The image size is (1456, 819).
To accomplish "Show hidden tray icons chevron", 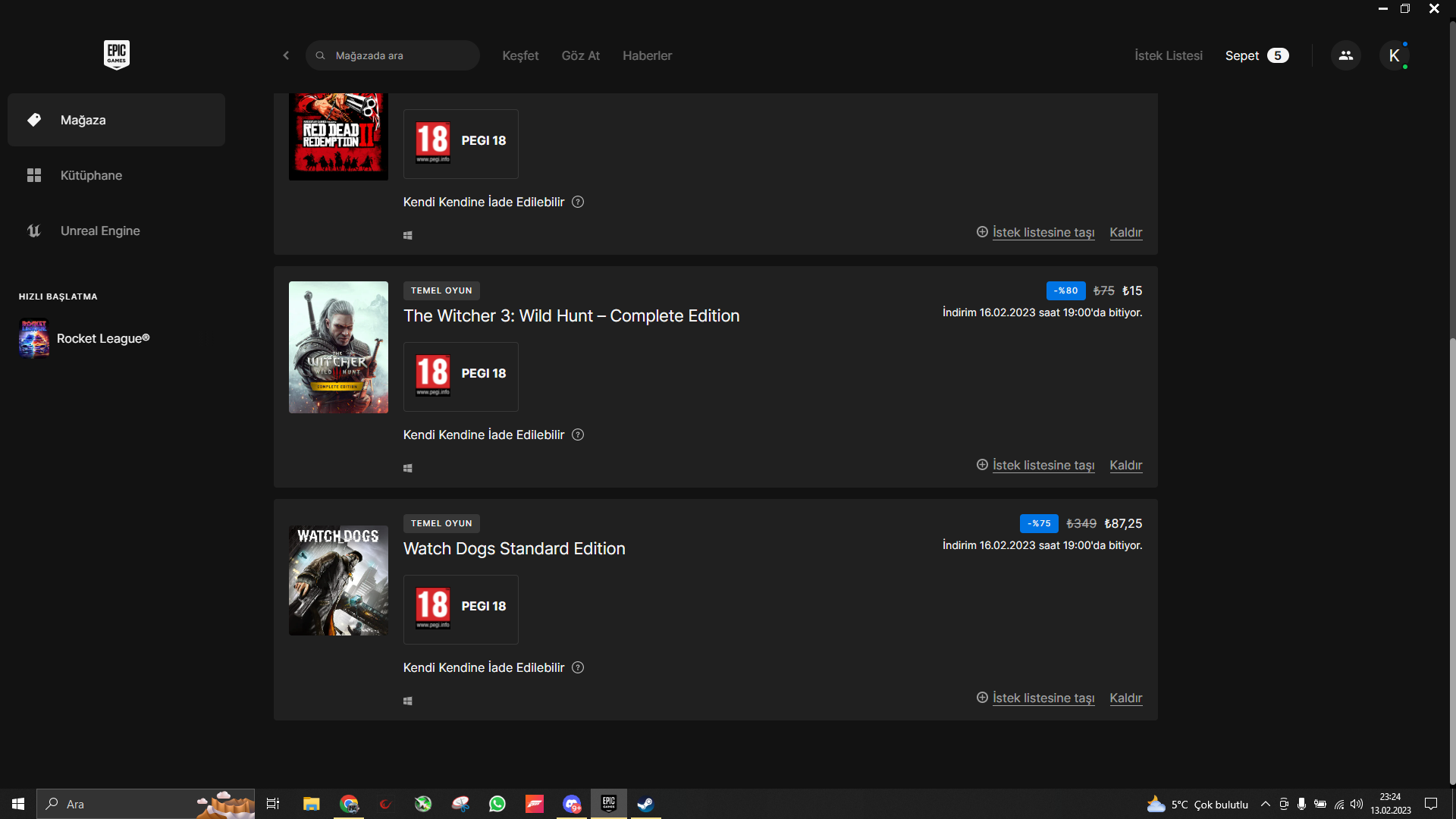I will [1265, 804].
